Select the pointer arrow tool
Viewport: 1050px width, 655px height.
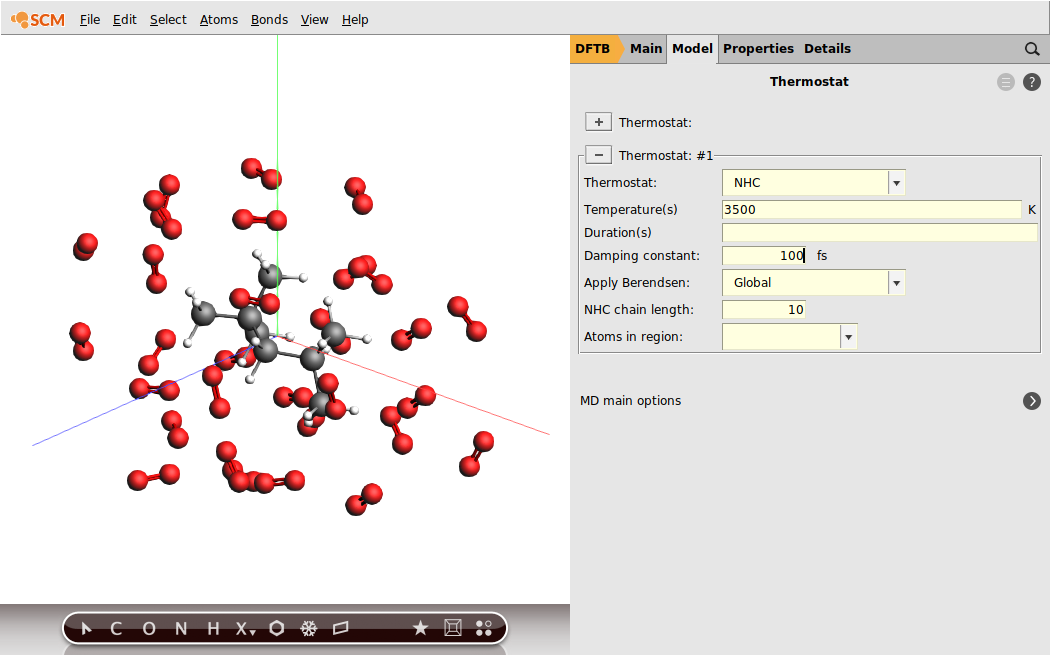(x=86, y=628)
